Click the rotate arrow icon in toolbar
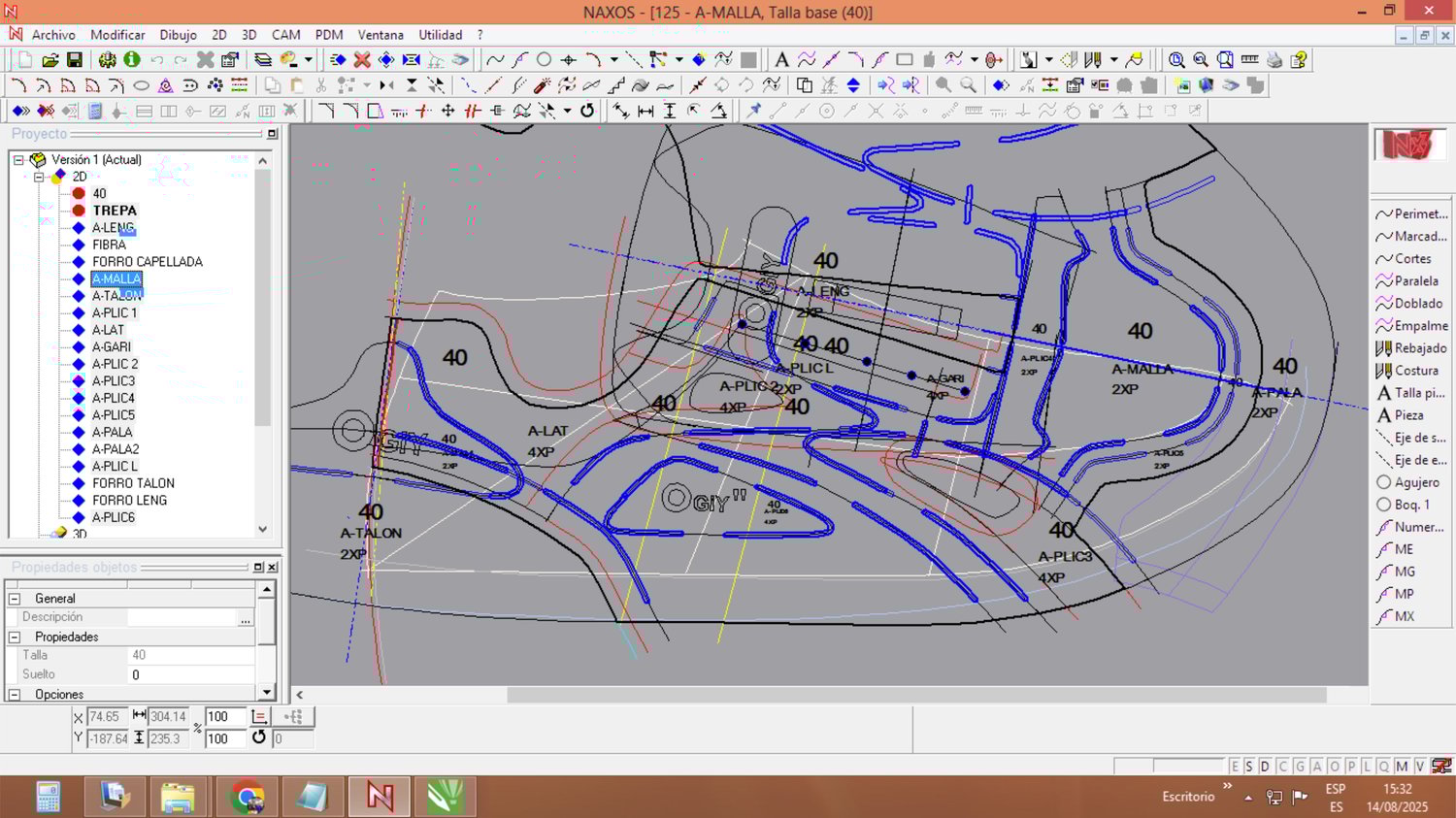This screenshot has width=1456, height=818. click(587, 111)
